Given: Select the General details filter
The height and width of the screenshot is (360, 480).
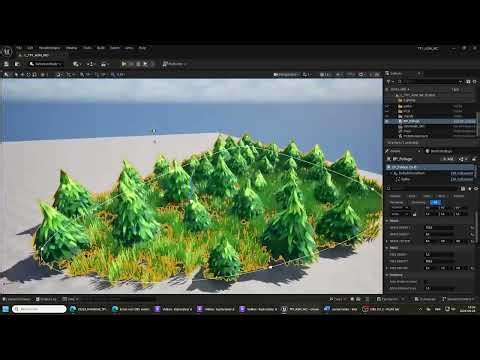Looking at the screenshot, I should [x=395, y=196].
